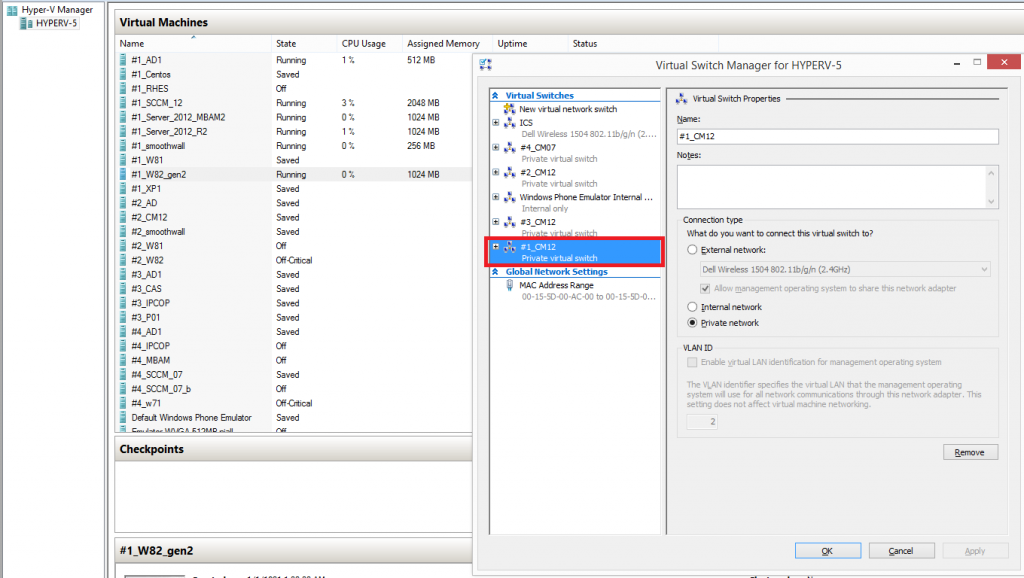Click the Remove button
This screenshot has height=578, width=1024.
pos(969,452)
